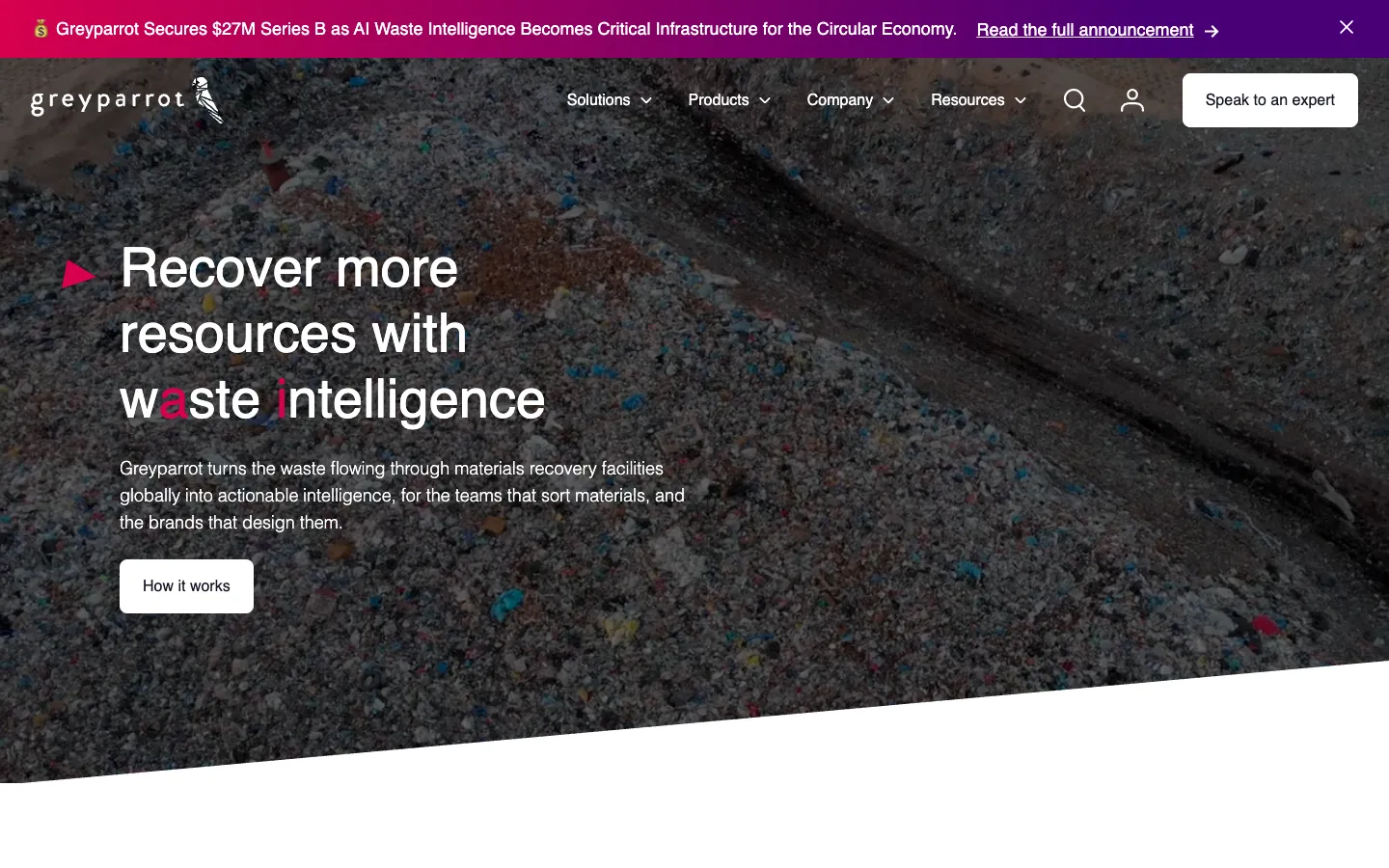This screenshot has width=1389, height=868.
Task: Click the hero headline Recover more resources
Action: 332,333
